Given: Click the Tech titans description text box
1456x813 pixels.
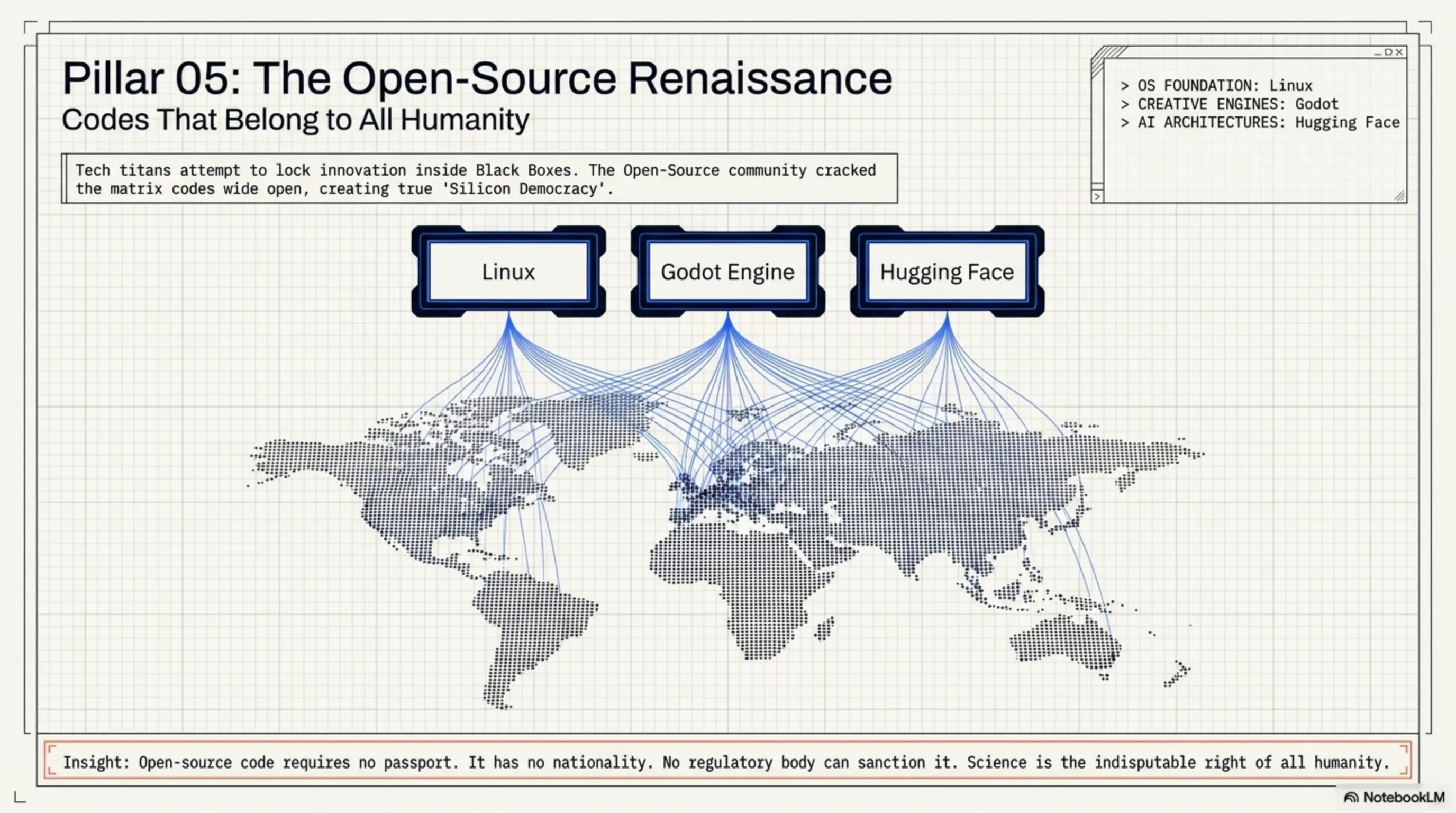Looking at the screenshot, I should click(479, 179).
